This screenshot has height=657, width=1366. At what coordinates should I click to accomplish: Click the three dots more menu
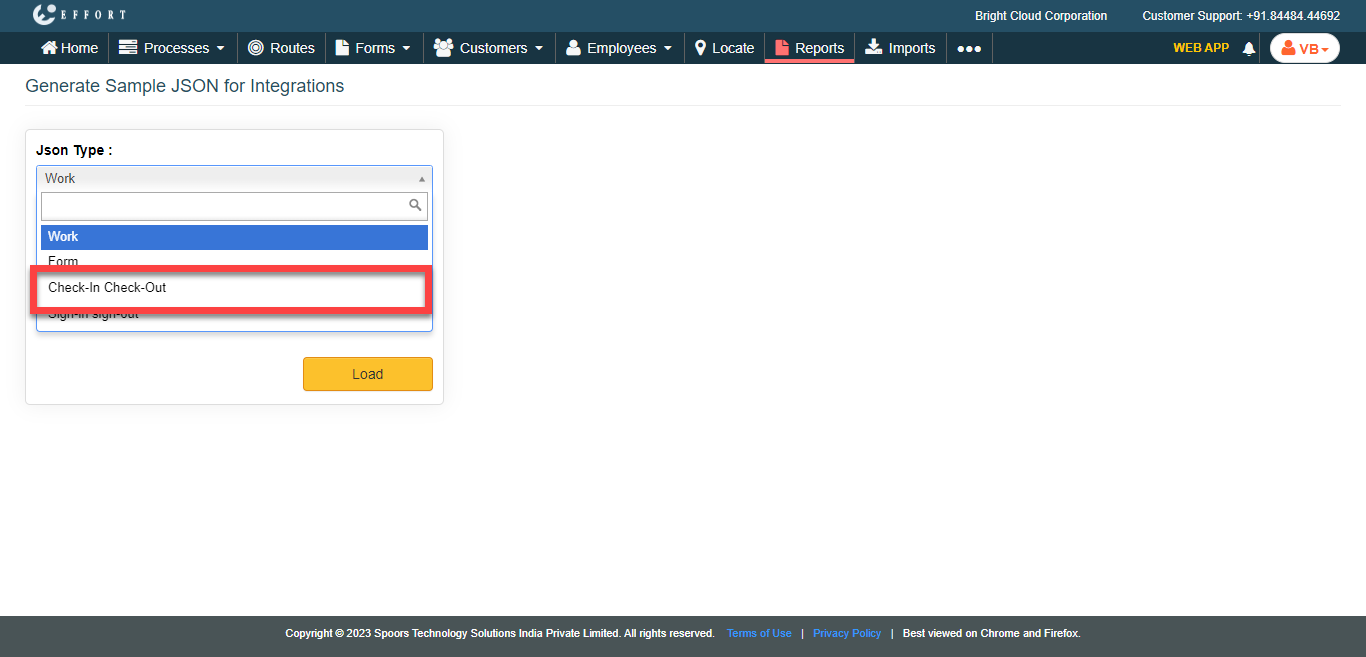coord(969,48)
